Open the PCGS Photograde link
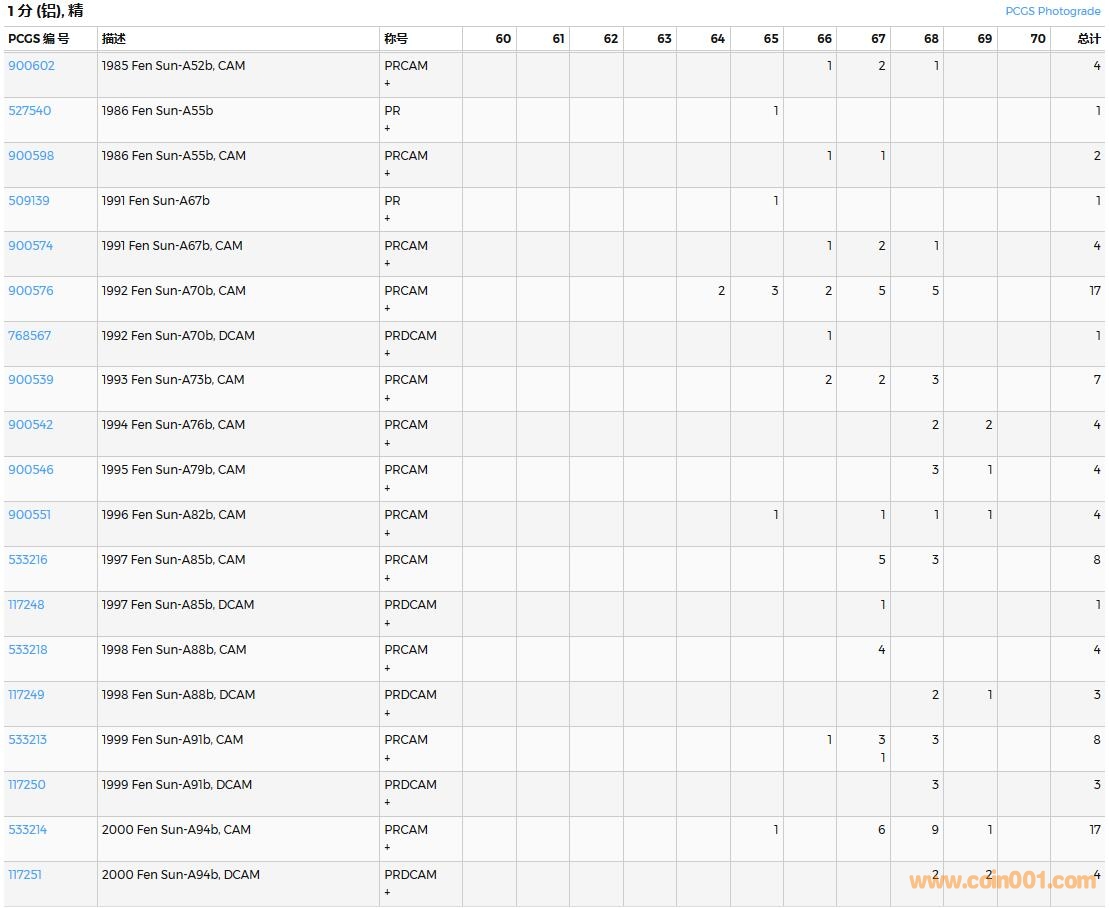This screenshot has height=908, width=1109. pyautogui.click(x=1052, y=11)
